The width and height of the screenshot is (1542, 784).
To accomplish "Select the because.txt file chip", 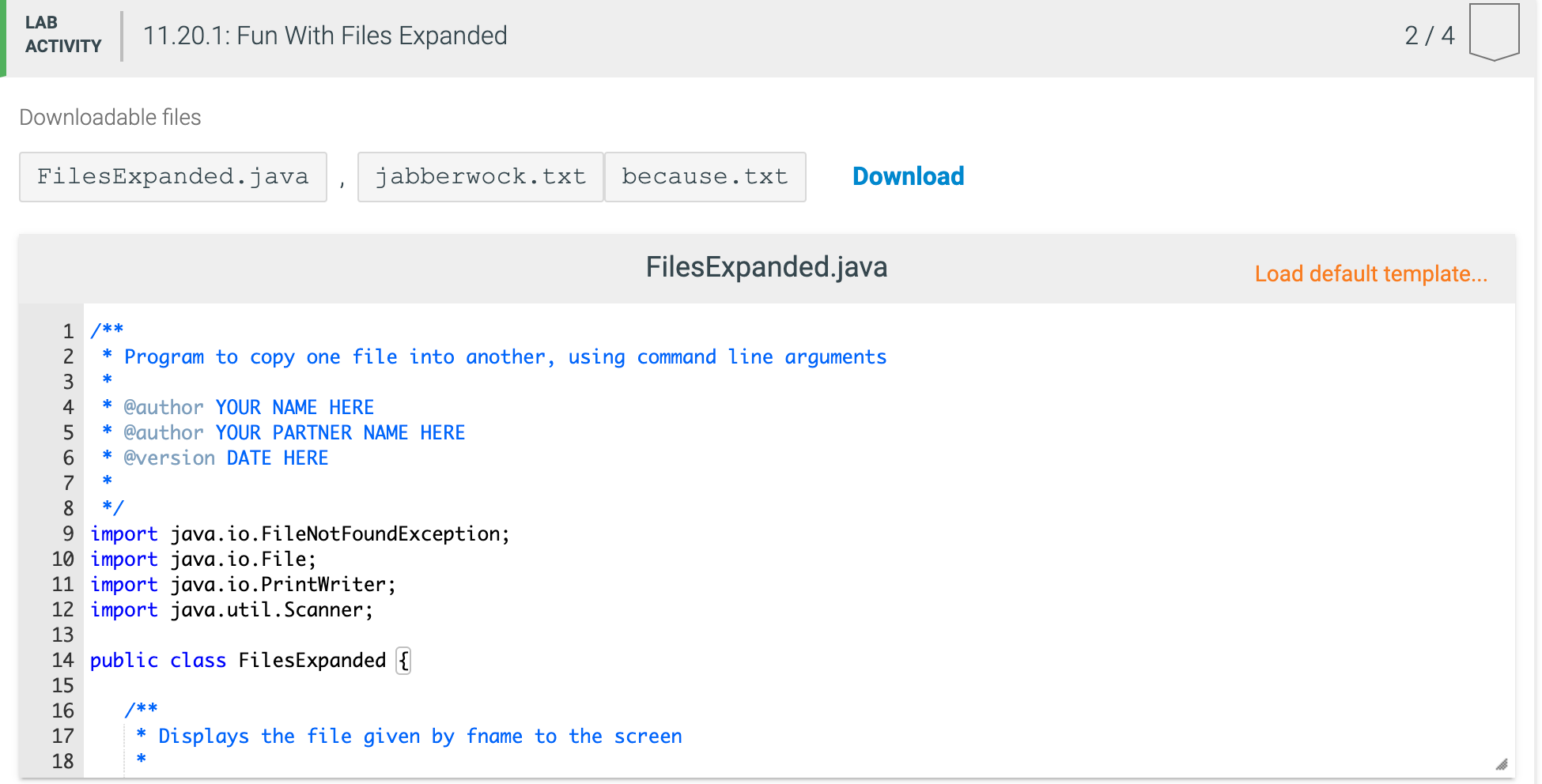I will [705, 176].
